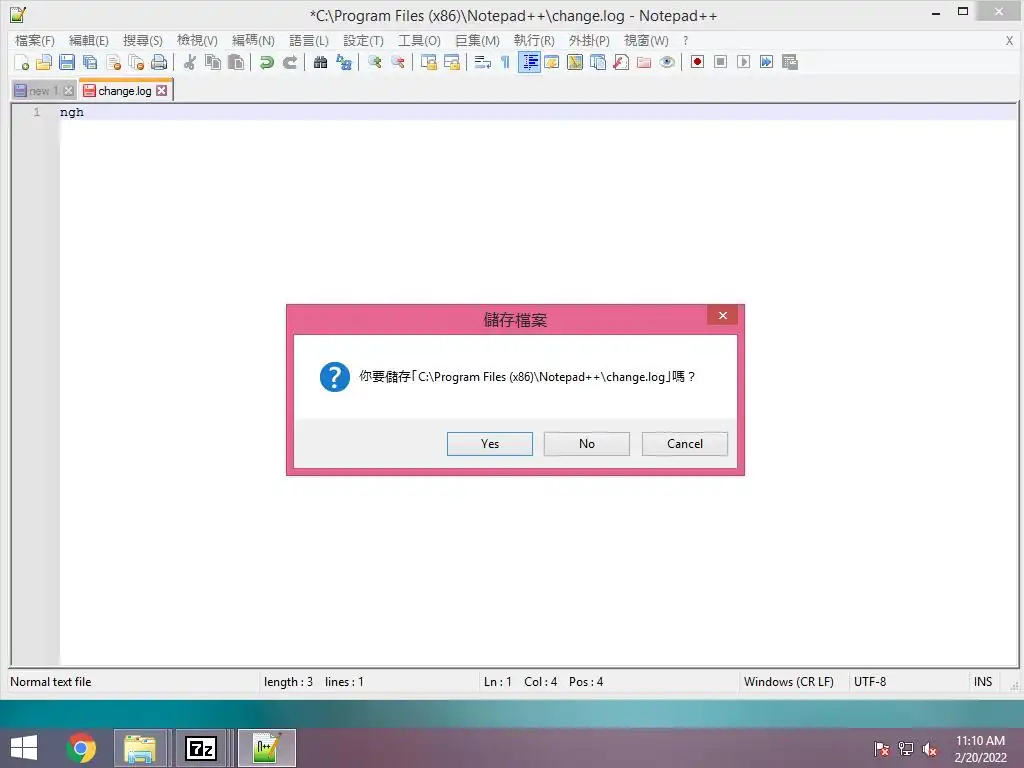Image resolution: width=1024 pixels, height=768 pixels.
Task: Open the 巨集(M) menu
Action: coord(477,40)
